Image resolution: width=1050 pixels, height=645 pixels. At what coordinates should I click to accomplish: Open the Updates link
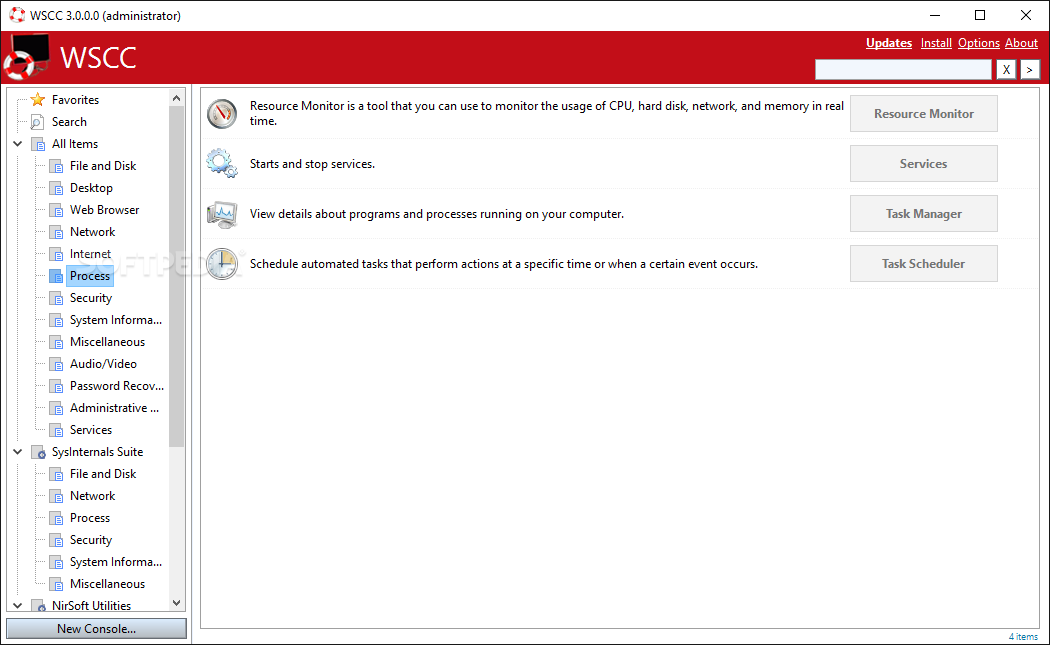[x=889, y=43]
